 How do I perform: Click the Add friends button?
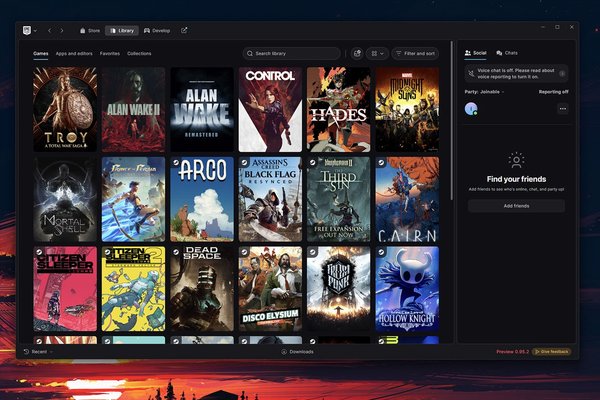pos(516,206)
